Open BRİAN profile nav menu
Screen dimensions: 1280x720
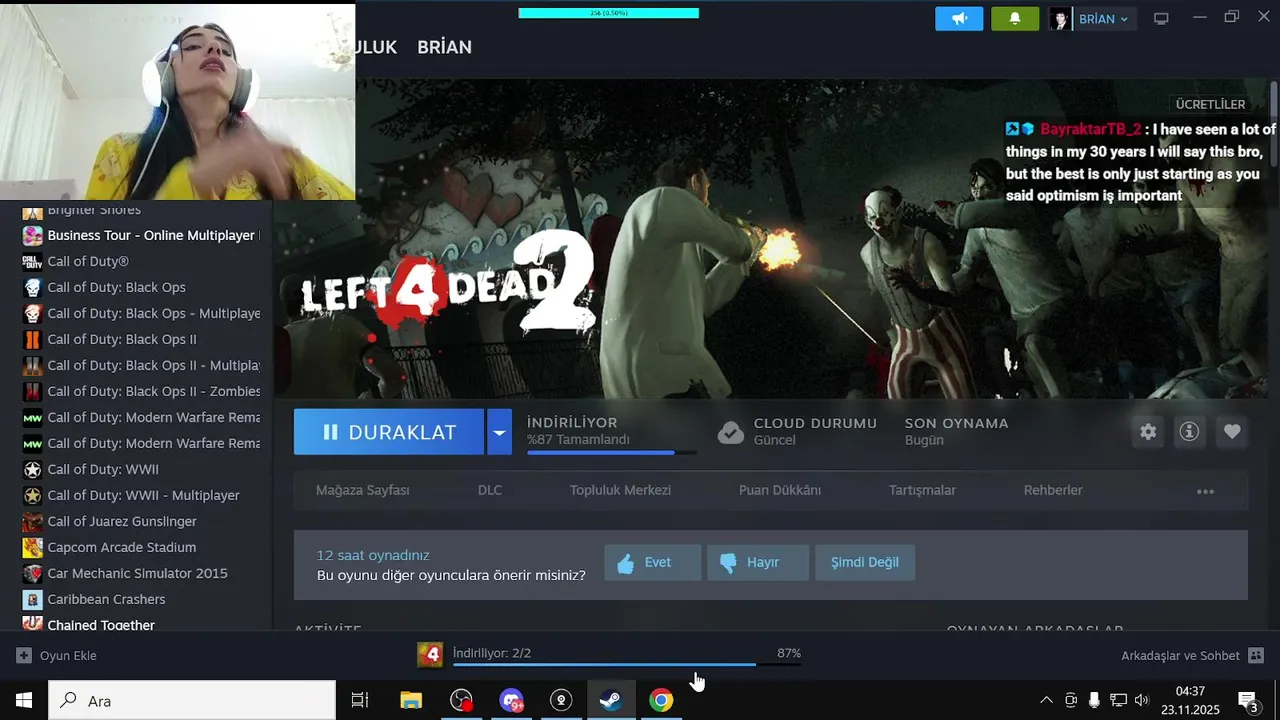click(444, 47)
